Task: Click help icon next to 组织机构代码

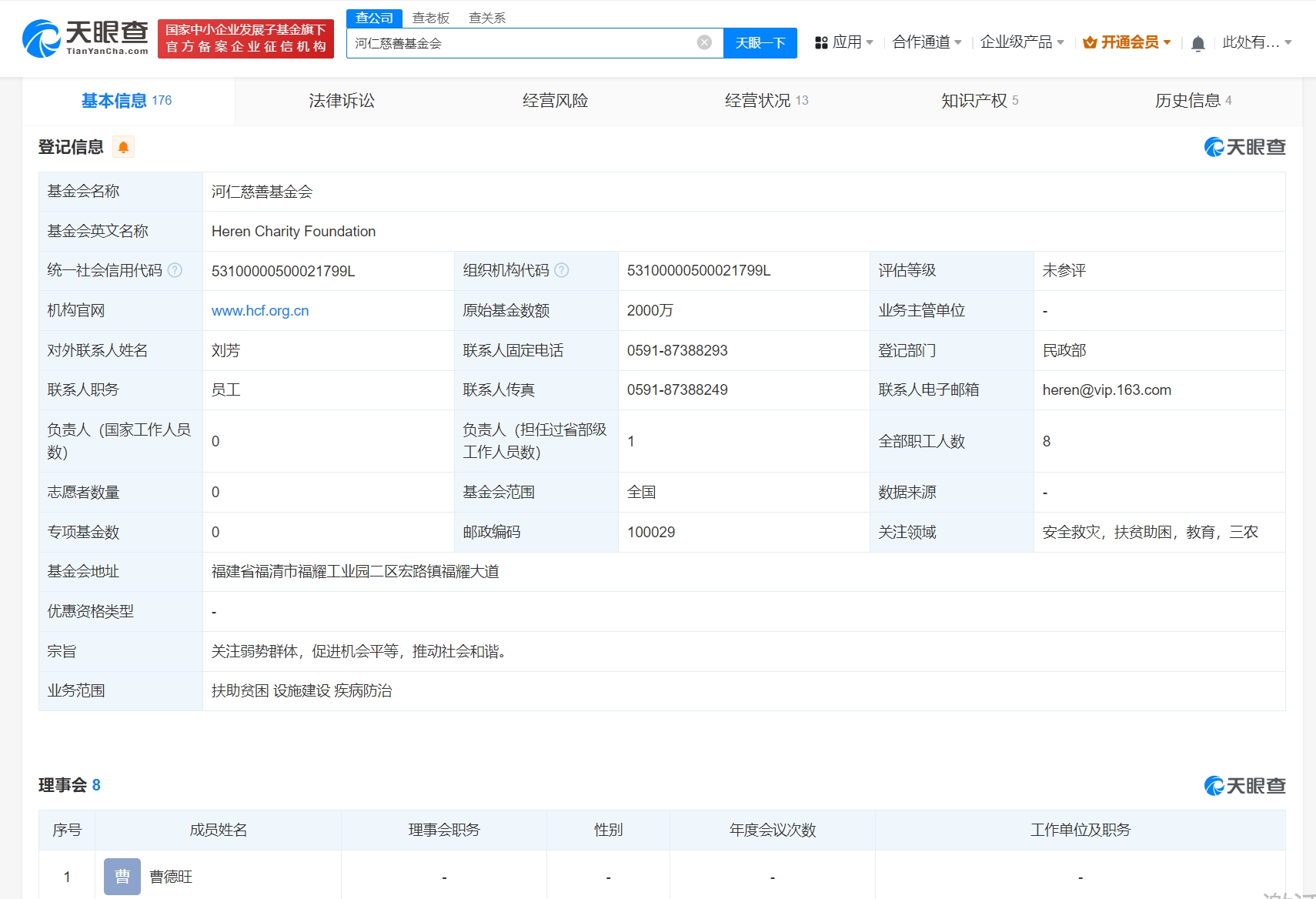Action: click(562, 270)
